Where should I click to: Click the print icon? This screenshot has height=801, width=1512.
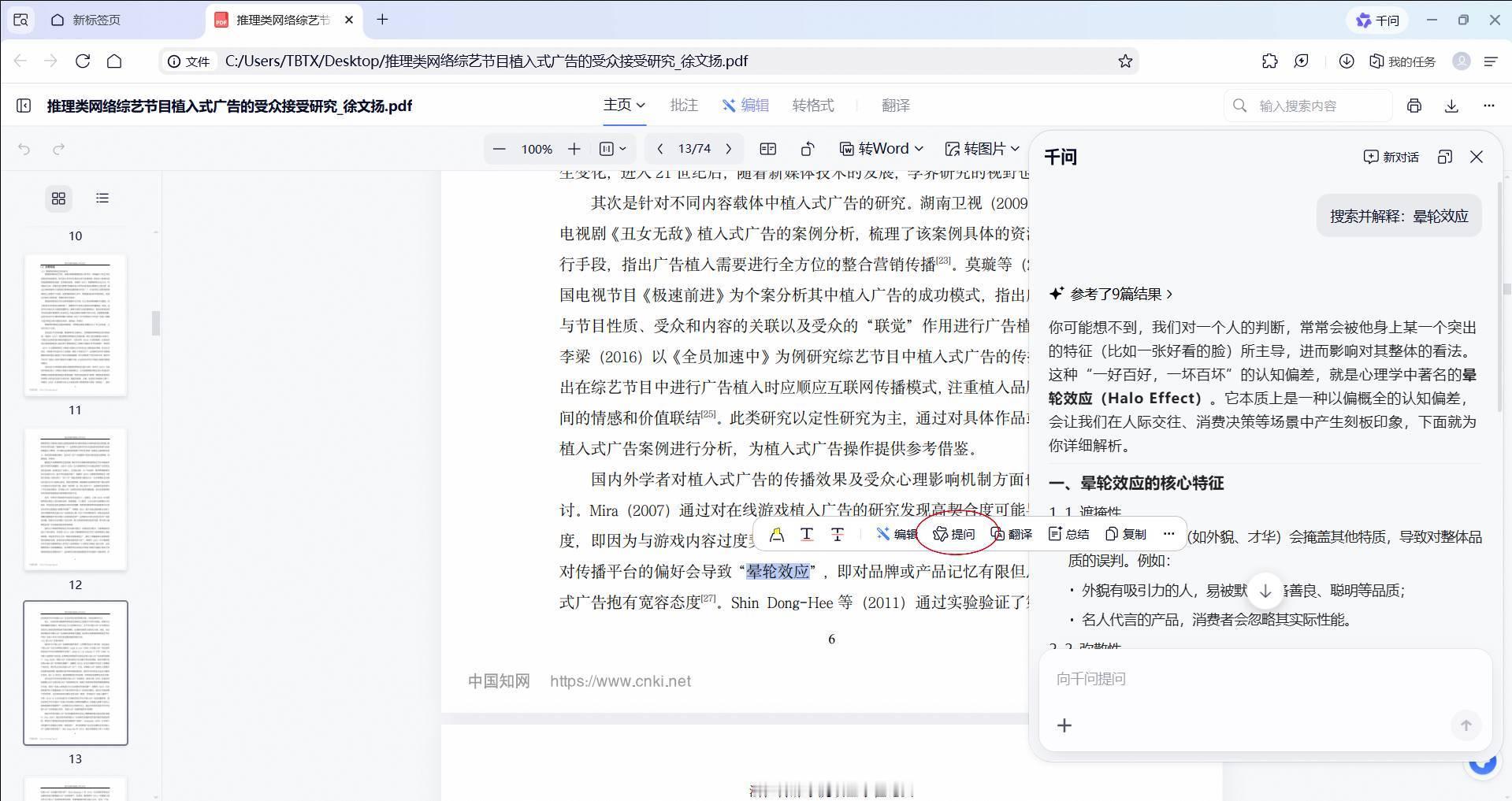coord(1414,106)
